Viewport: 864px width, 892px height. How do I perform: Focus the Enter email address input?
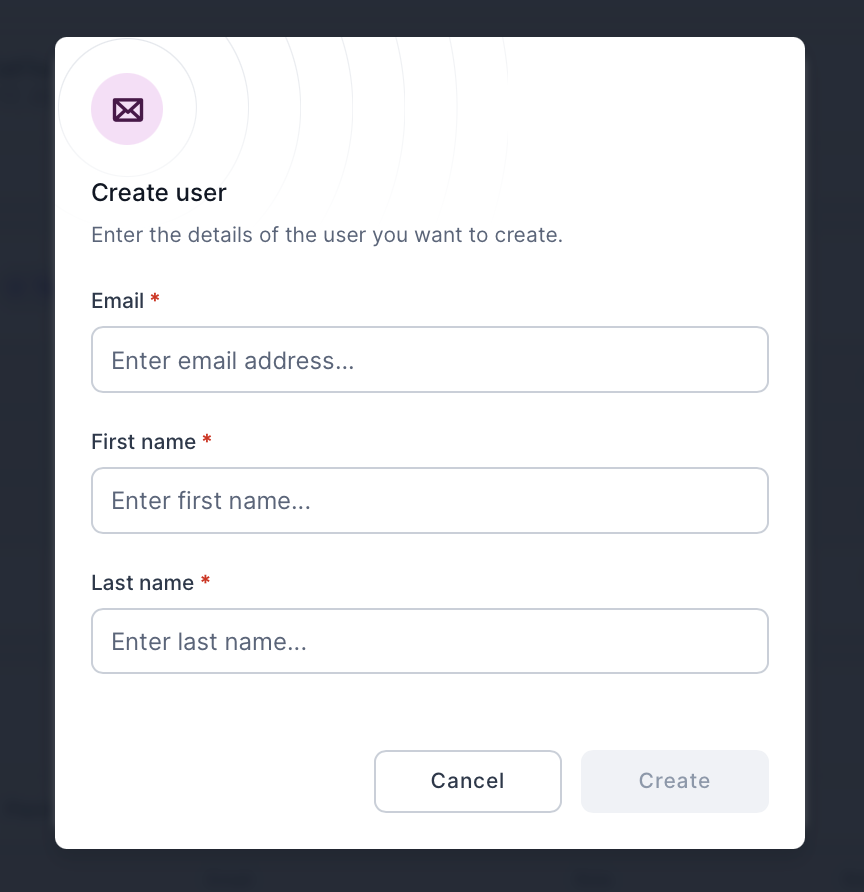click(x=430, y=359)
